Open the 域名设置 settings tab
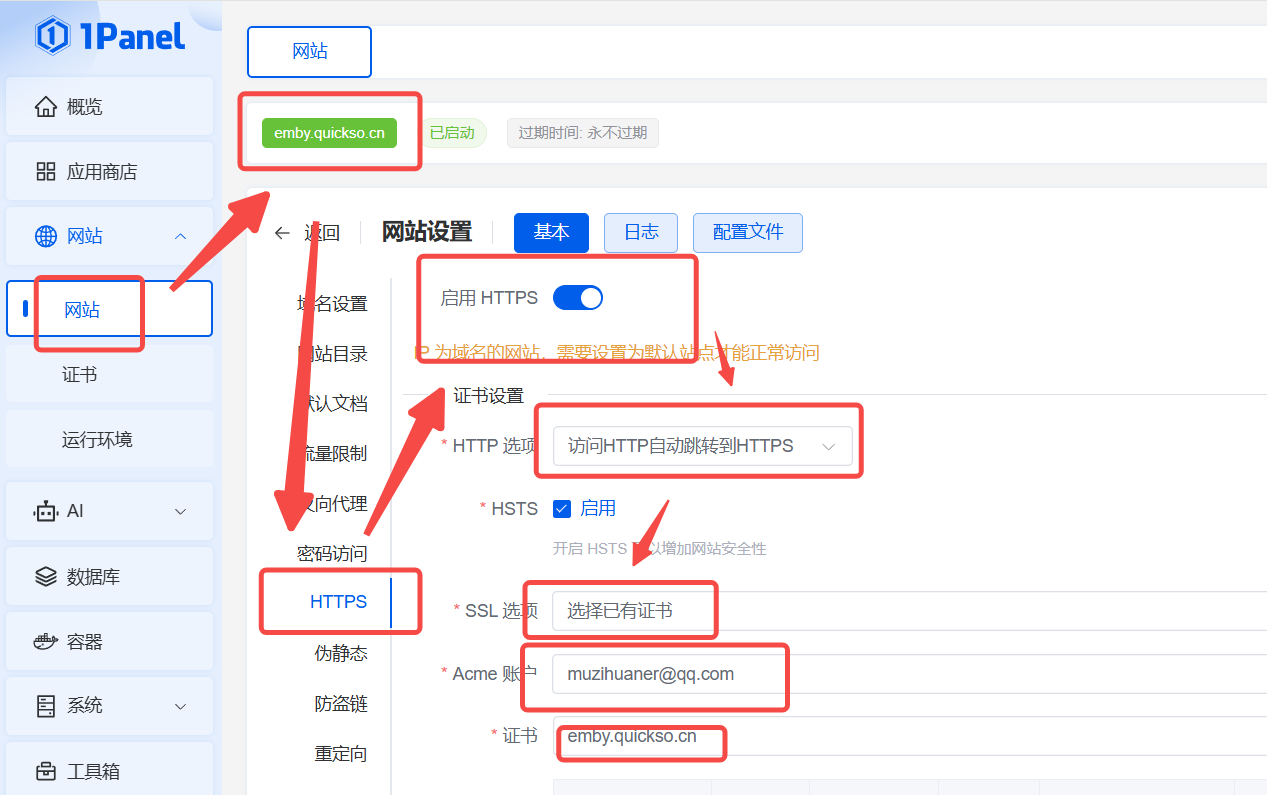 [x=332, y=304]
